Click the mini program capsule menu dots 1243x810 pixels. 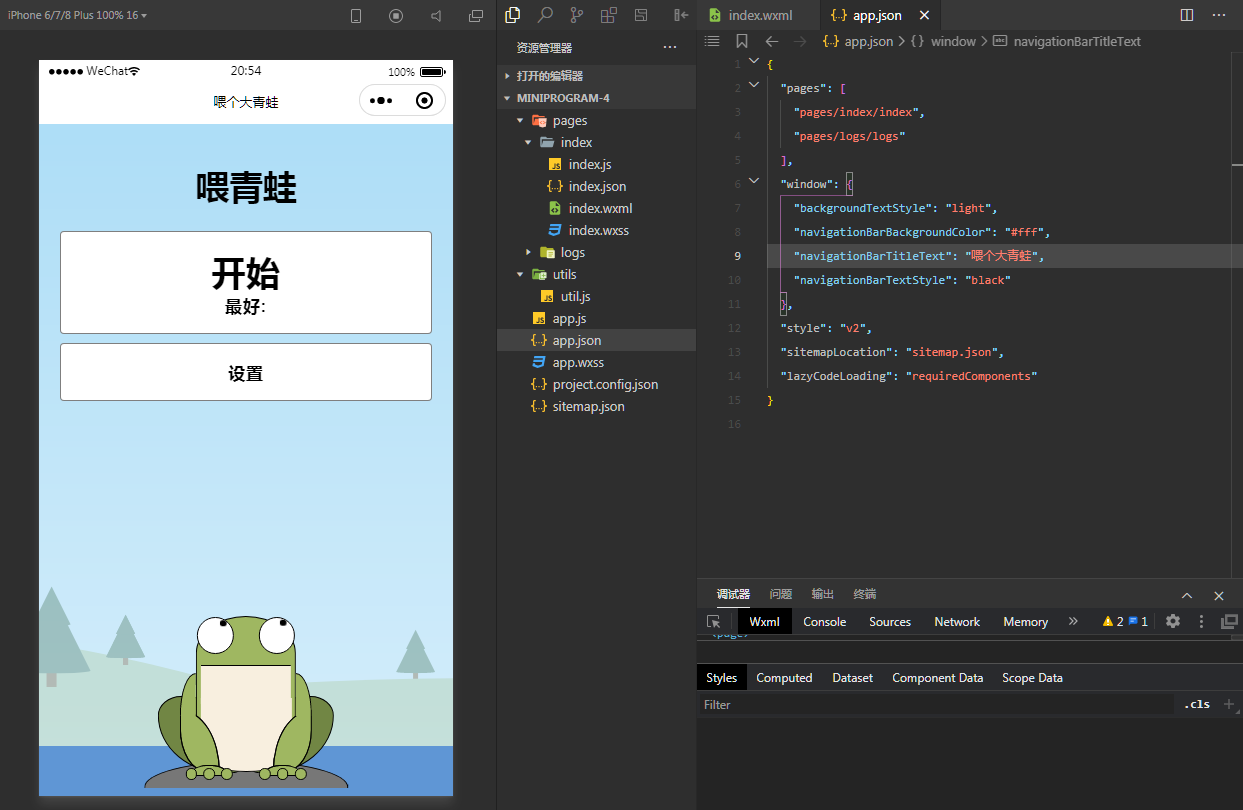[381, 101]
